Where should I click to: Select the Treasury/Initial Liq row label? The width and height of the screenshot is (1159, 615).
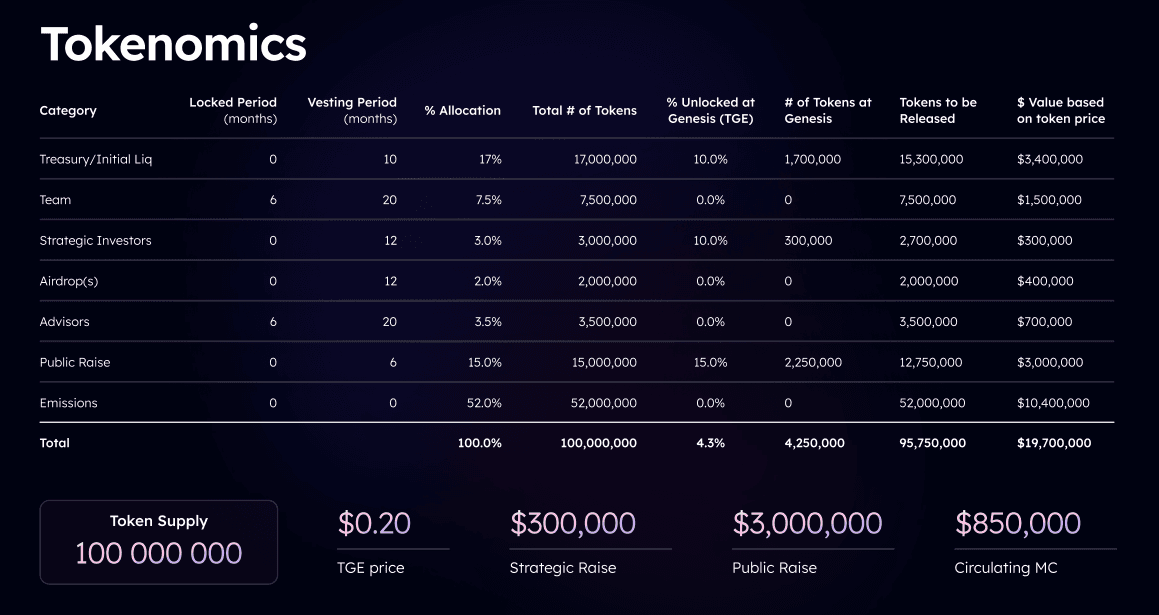(96, 159)
